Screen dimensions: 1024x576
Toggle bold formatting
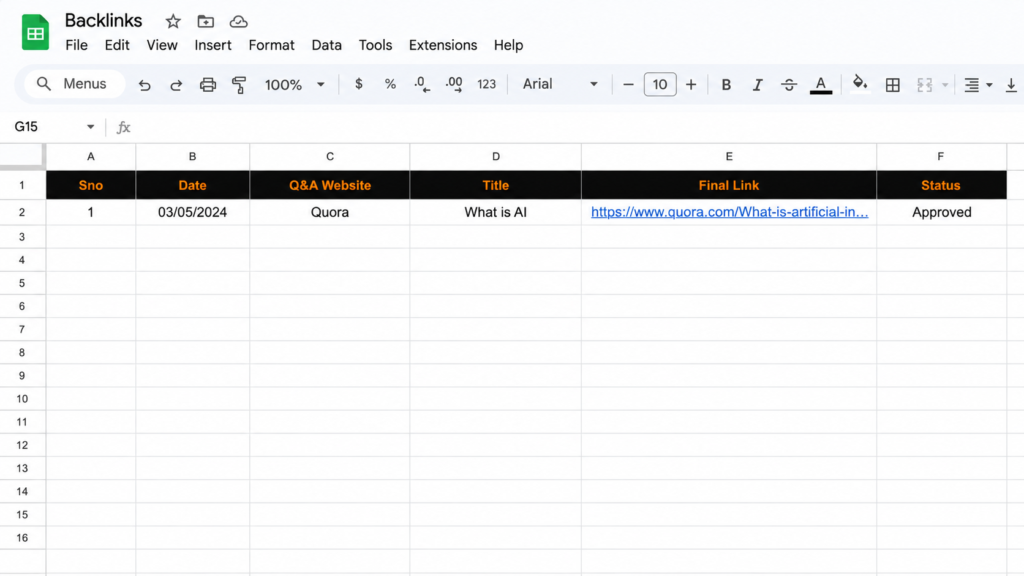[x=726, y=84]
